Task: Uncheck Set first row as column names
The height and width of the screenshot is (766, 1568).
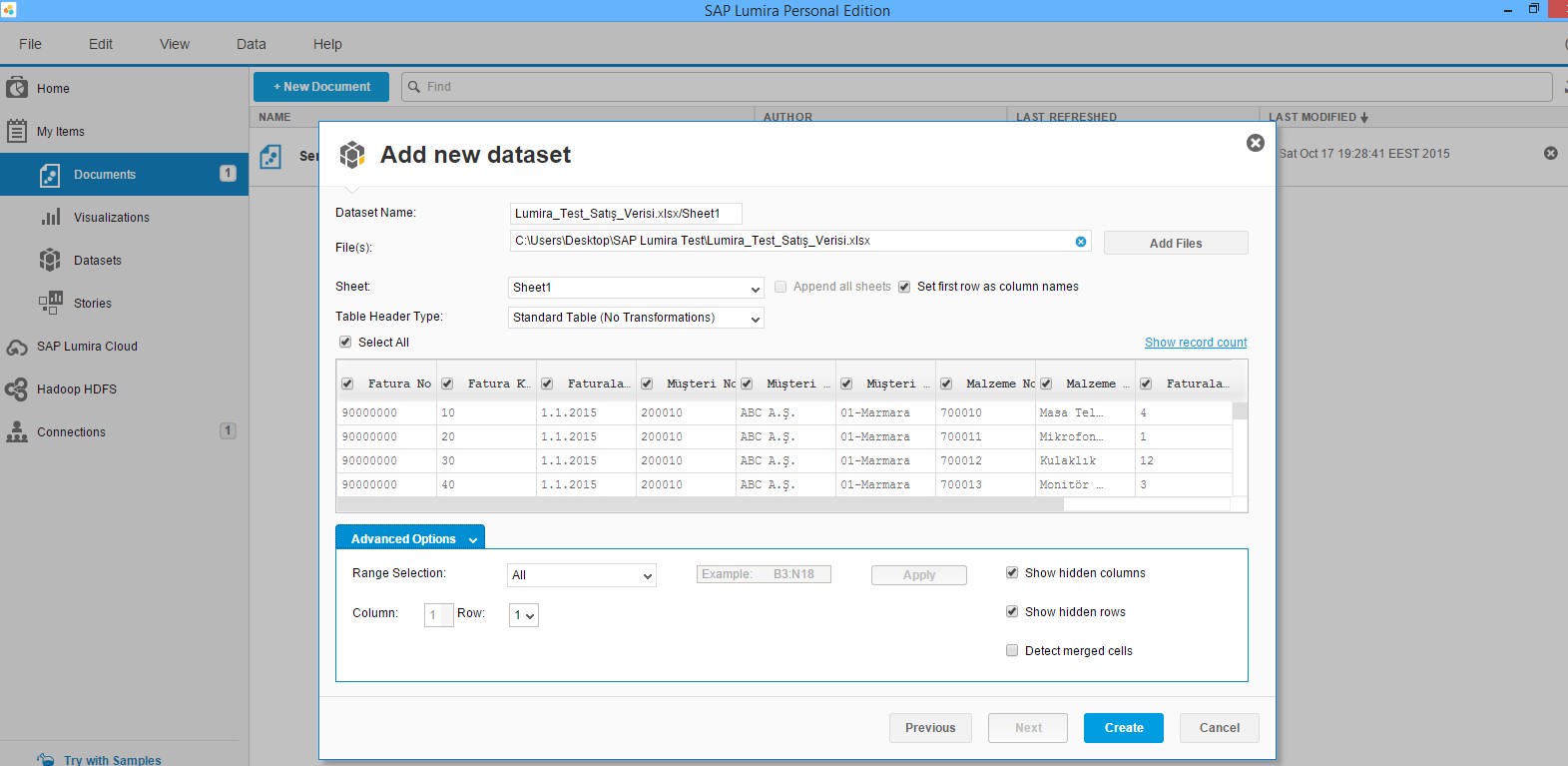Action: [904, 287]
